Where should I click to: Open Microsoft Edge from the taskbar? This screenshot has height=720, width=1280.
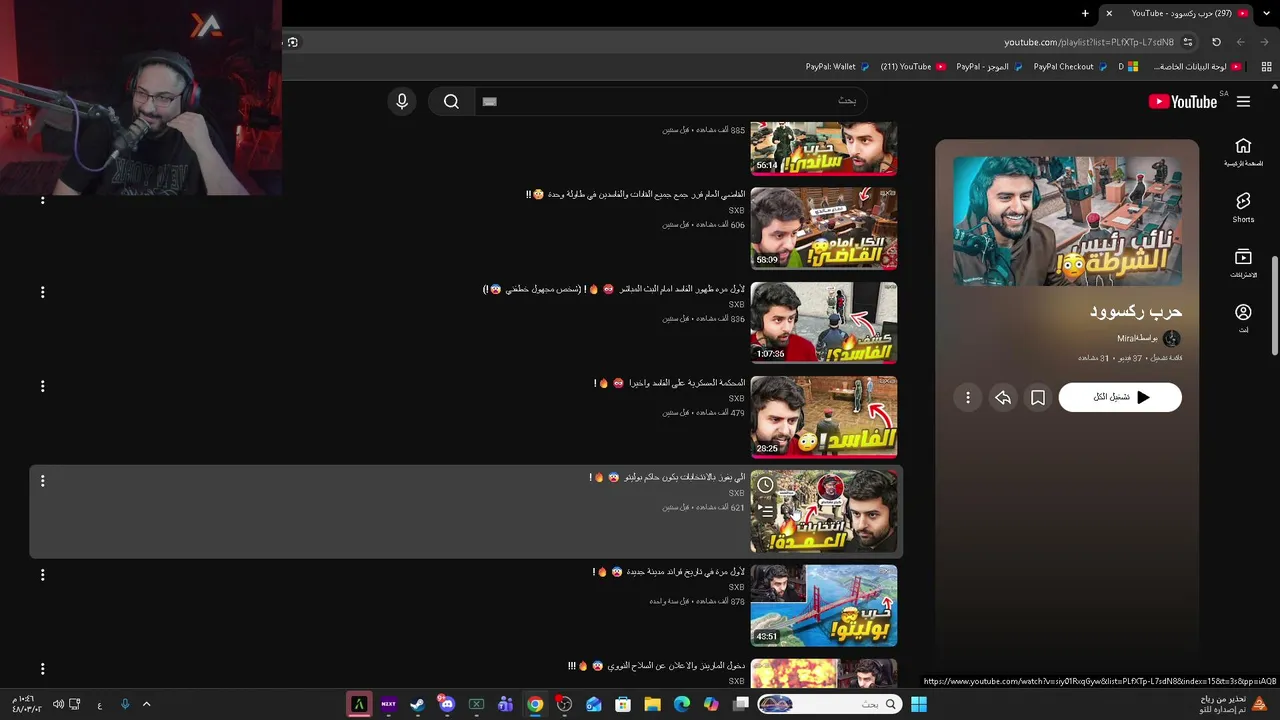(682, 704)
